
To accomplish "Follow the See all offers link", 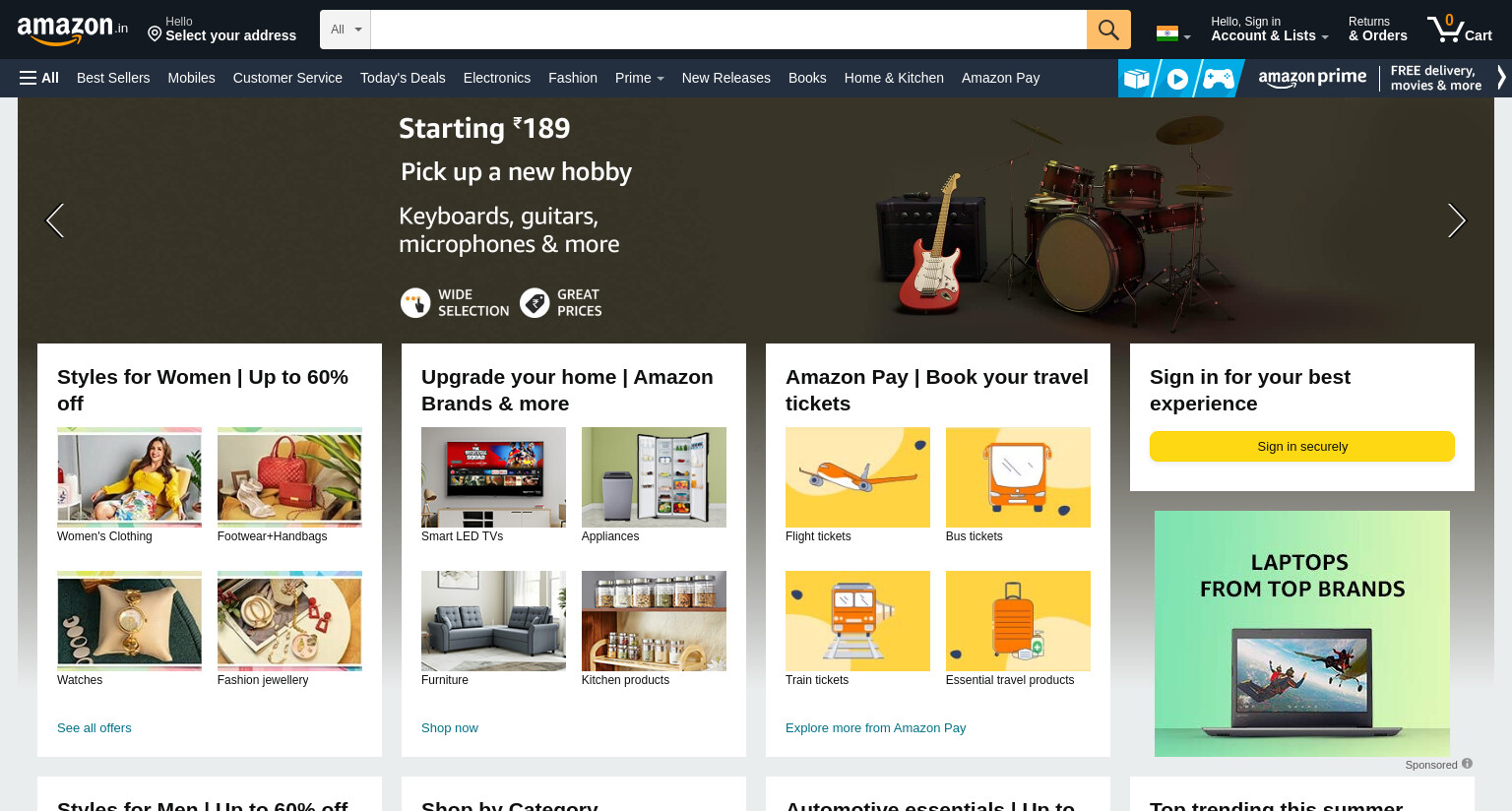I will (x=94, y=728).
